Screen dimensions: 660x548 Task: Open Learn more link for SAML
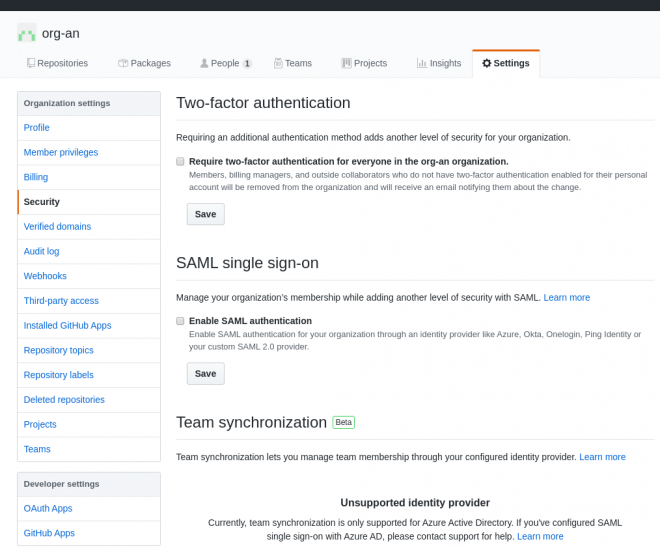pyautogui.click(x=567, y=298)
